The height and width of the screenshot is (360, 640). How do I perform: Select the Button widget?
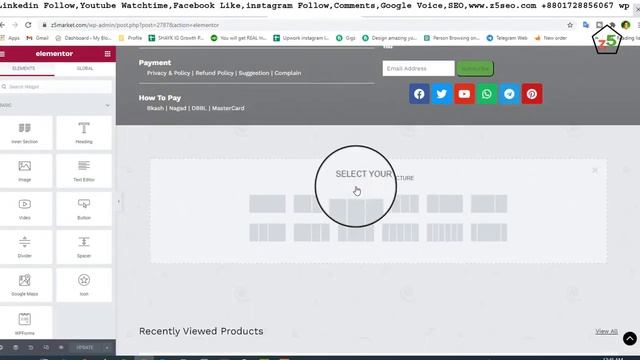coord(84,209)
